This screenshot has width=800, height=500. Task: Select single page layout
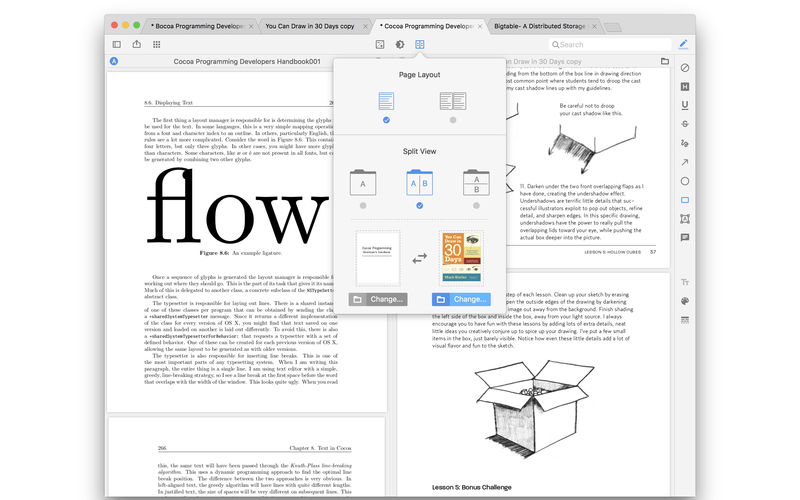pyautogui.click(x=386, y=120)
